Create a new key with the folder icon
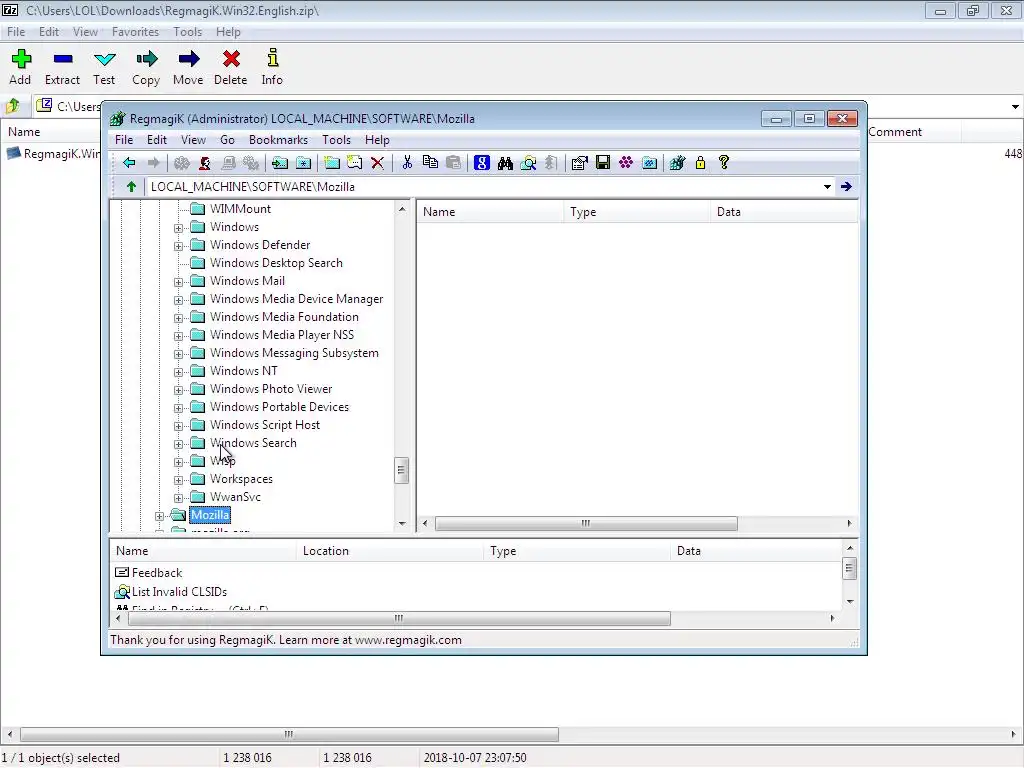Image resolution: width=1024 pixels, height=768 pixels. [x=332, y=163]
